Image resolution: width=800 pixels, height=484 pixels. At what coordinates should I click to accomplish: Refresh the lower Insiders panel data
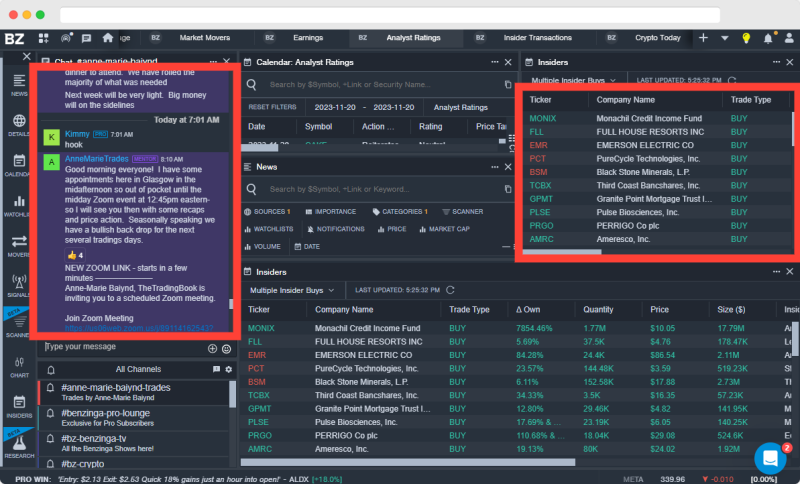[450, 290]
